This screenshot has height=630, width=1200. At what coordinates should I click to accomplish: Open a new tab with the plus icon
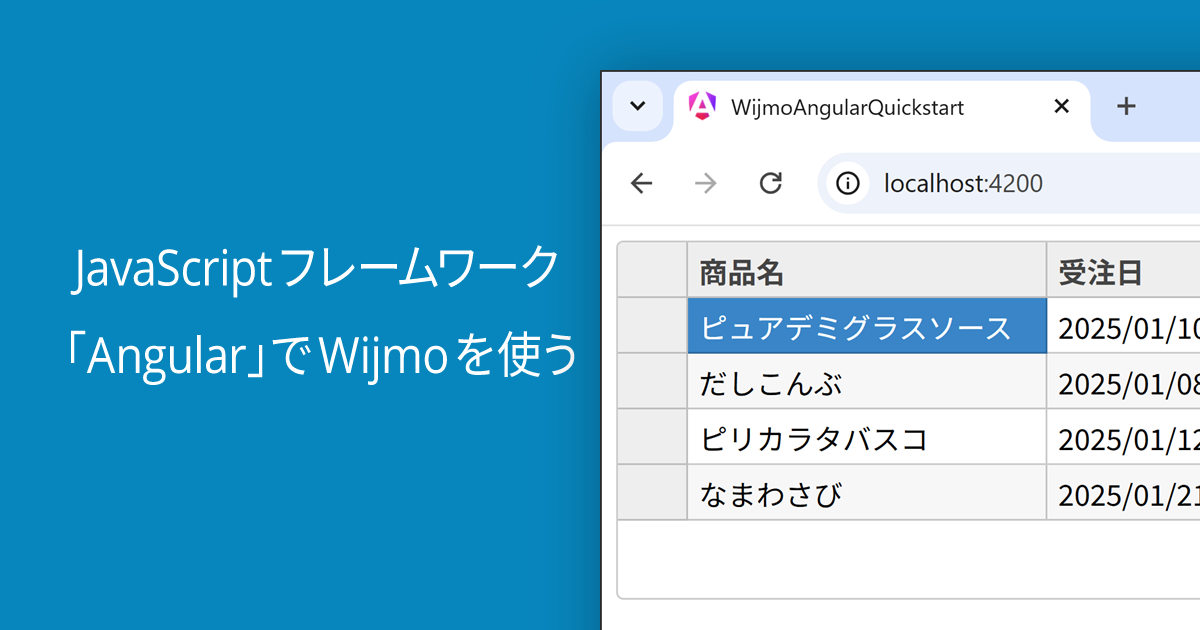coord(1126,106)
